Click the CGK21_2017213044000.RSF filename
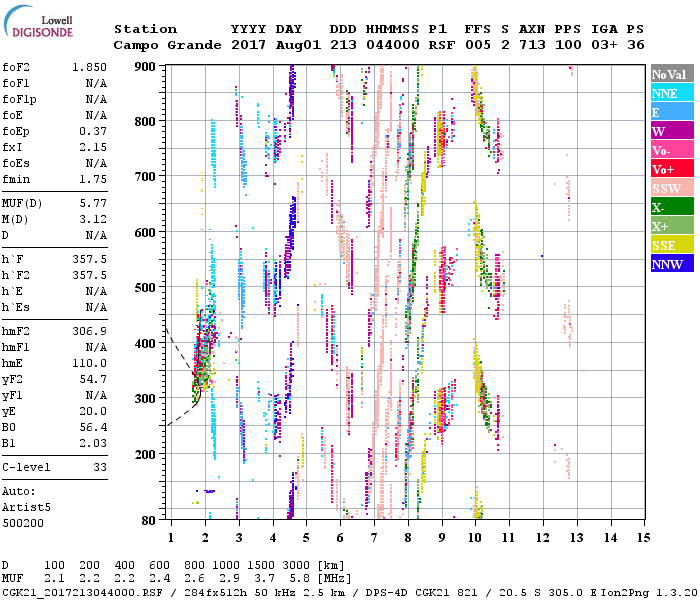The height and width of the screenshot is (600, 700). 82,593
